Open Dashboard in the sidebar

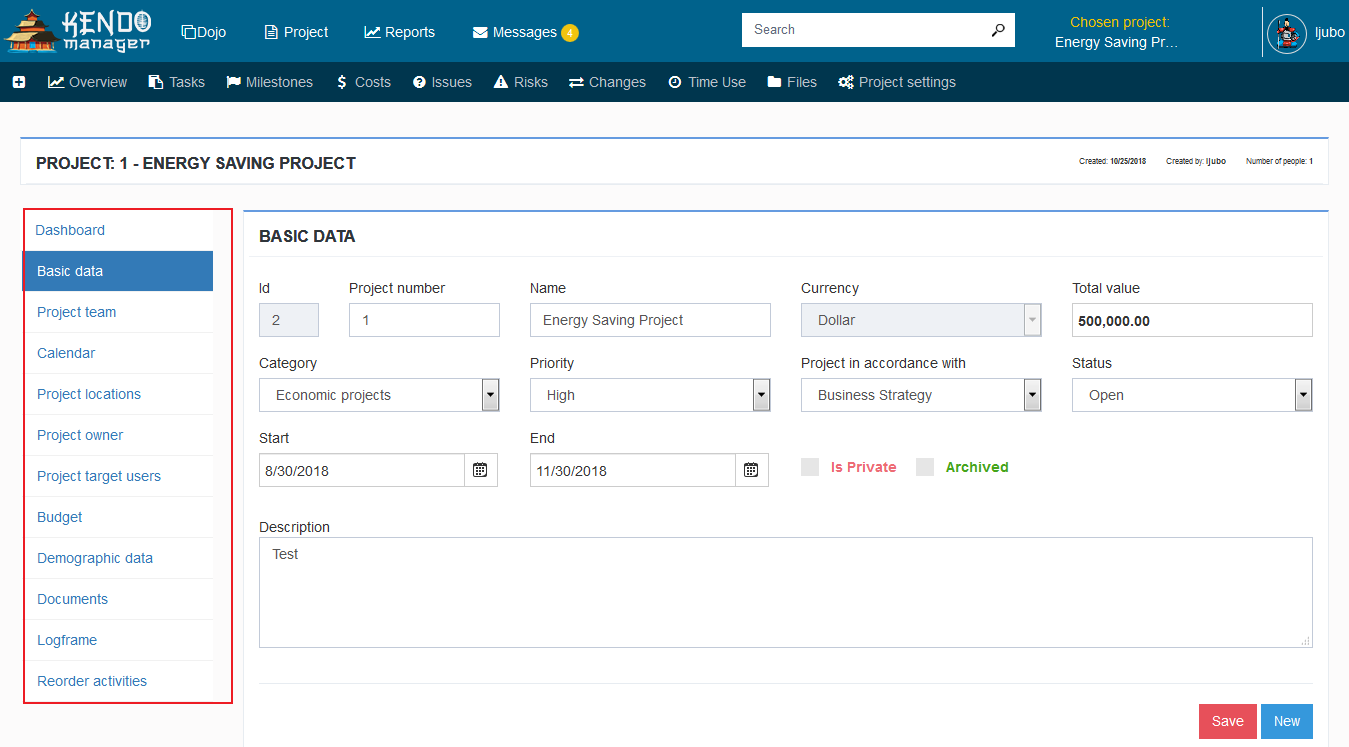118,230
